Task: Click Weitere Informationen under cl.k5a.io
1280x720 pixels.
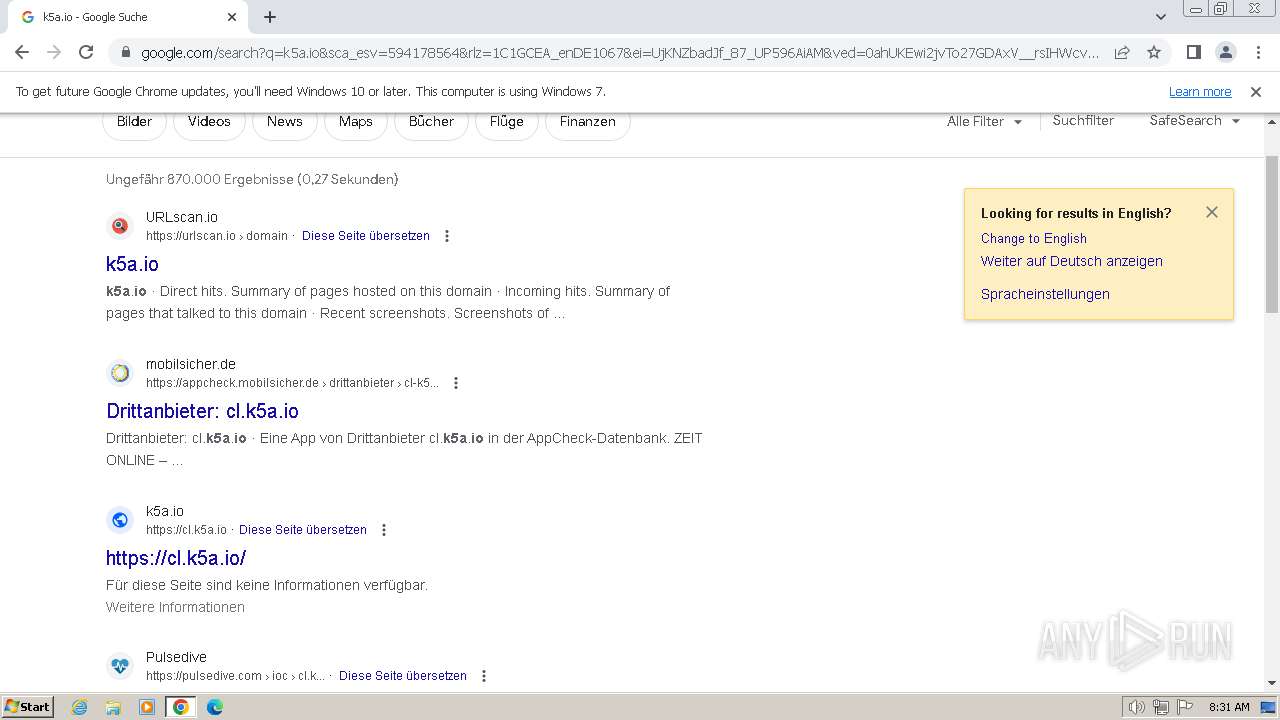Action: pyautogui.click(x=175, y=607)
